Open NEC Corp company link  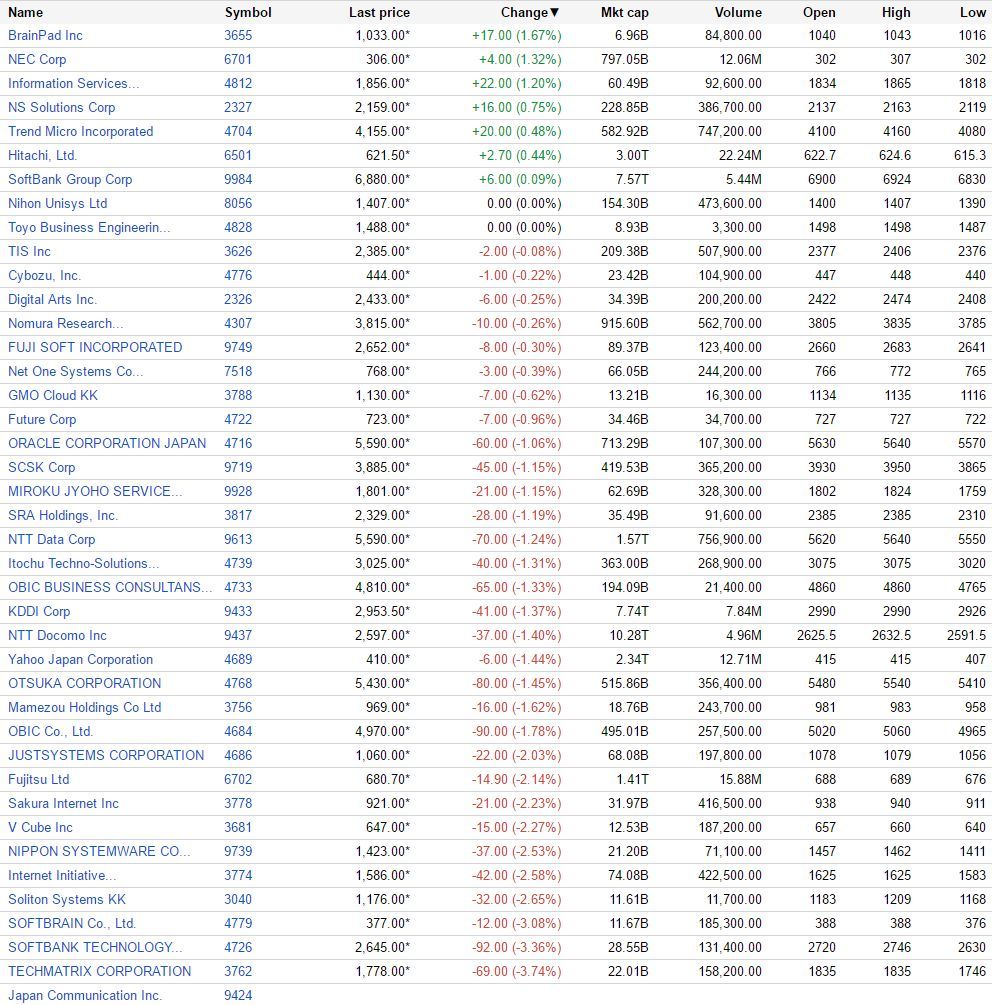[x=37, y=59]
